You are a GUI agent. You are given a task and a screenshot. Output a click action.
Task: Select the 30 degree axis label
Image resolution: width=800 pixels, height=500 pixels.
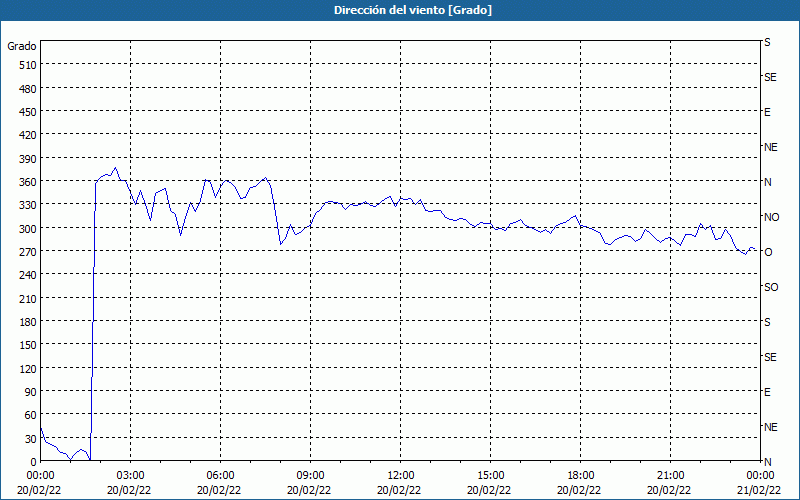pos(31,439)
